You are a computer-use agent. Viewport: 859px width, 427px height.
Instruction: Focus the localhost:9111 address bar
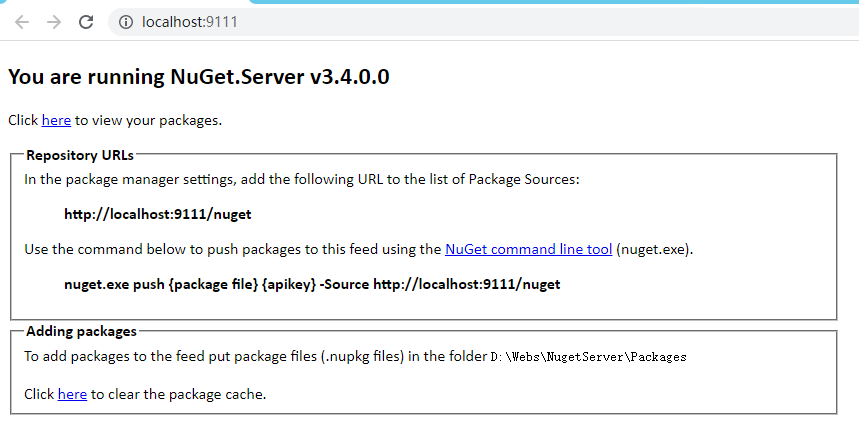[484, 22]
